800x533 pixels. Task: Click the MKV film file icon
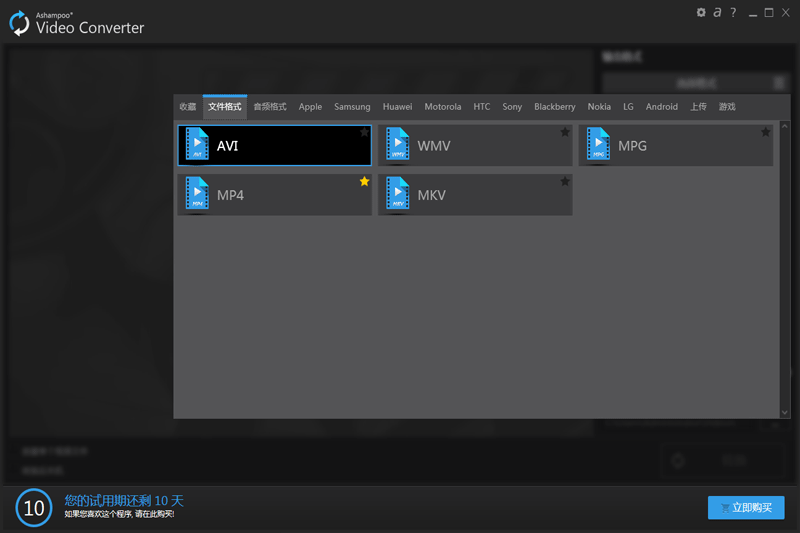click(x=397, y=193)
